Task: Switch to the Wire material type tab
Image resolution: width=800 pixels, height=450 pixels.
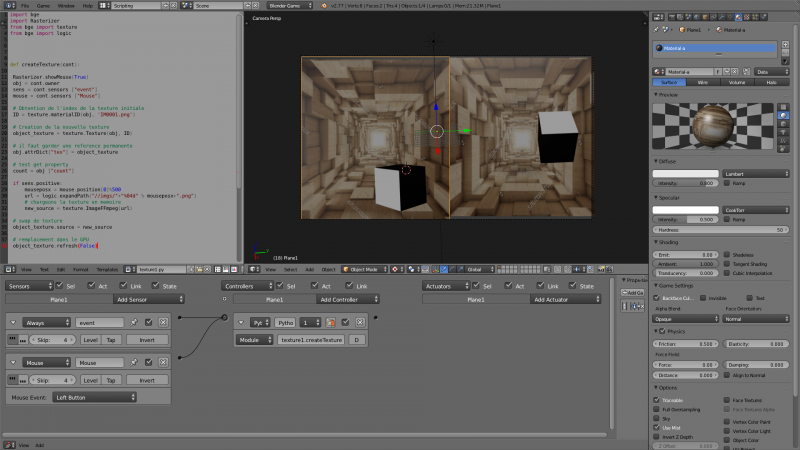Action: (703, 82)
